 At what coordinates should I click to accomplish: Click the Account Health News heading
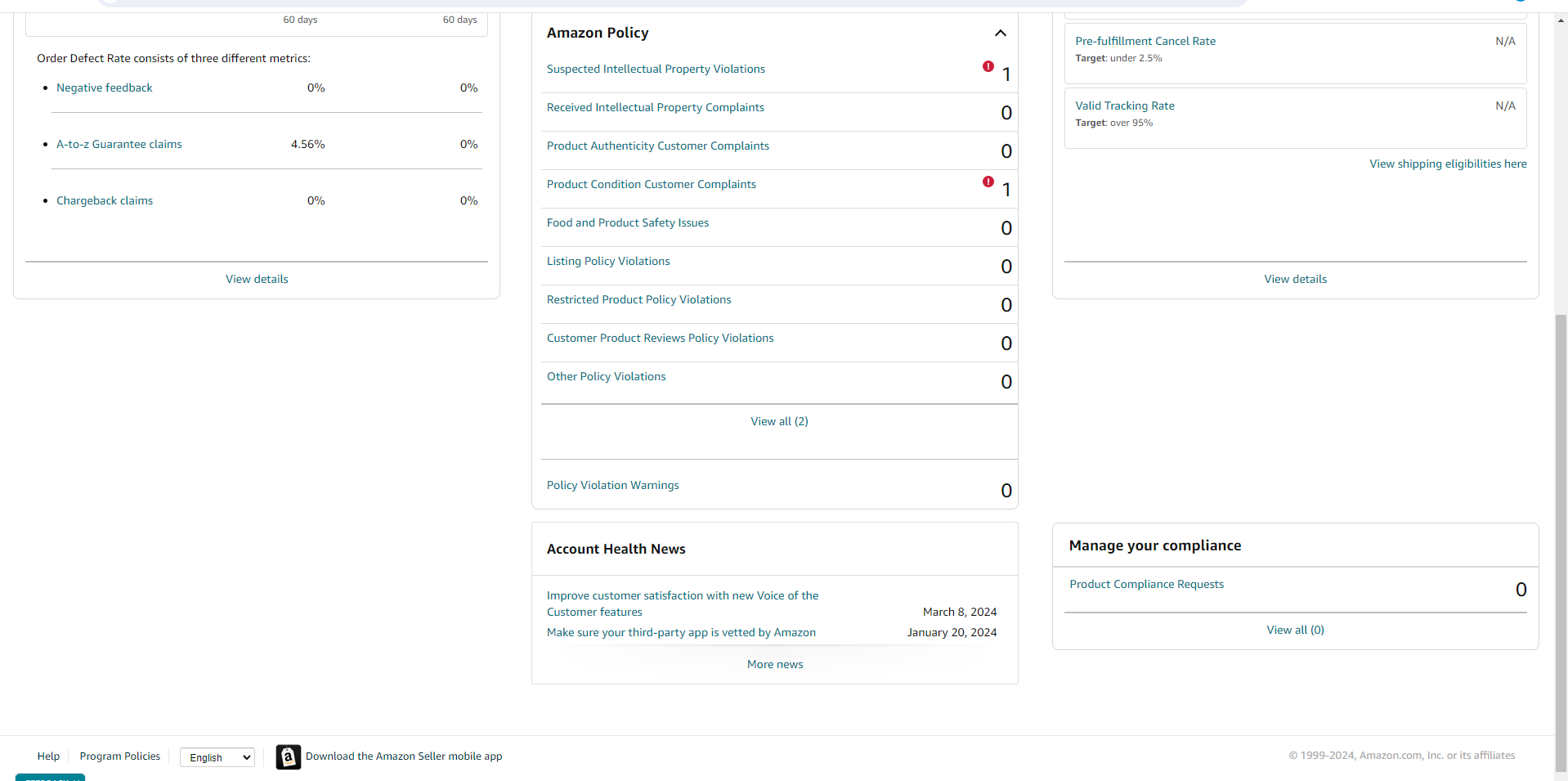pos(616,549)
